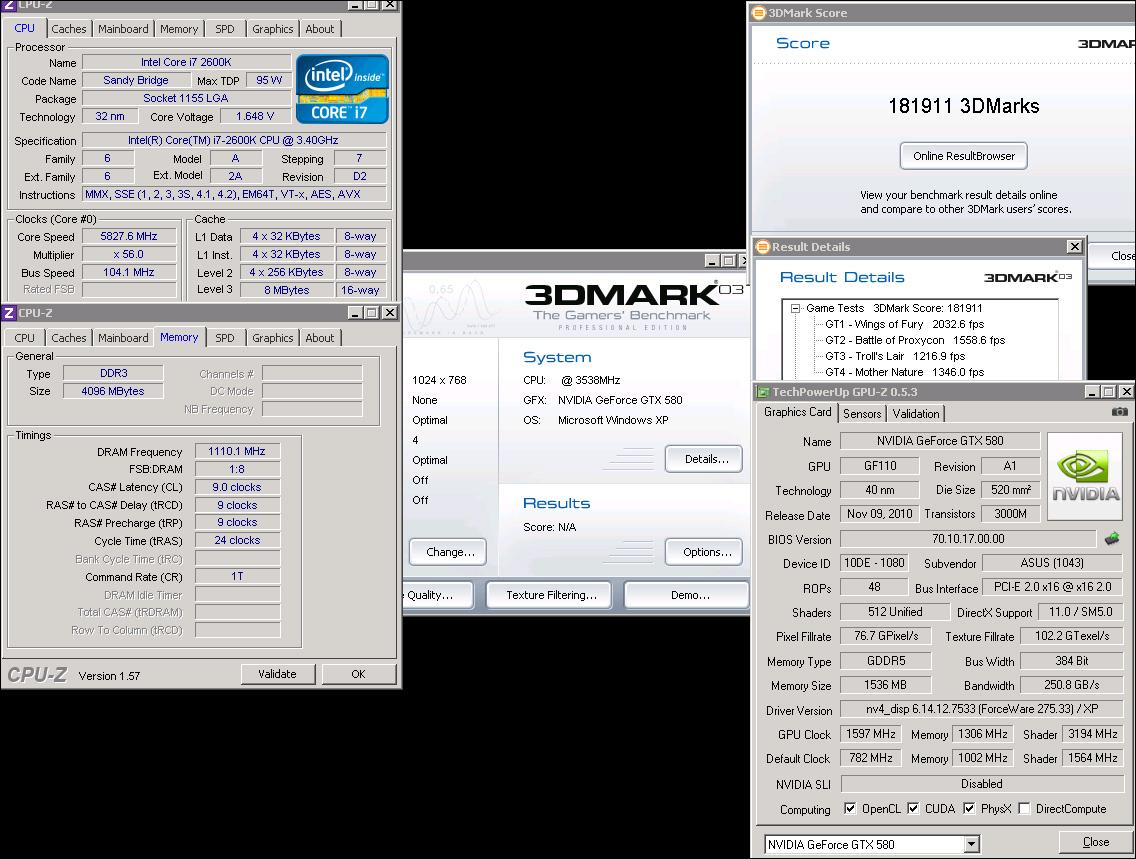This screenshot has width=1136, height=859.
Task: Click the NVIDIA logo in GPU-Z
Action: [1085, 477]
